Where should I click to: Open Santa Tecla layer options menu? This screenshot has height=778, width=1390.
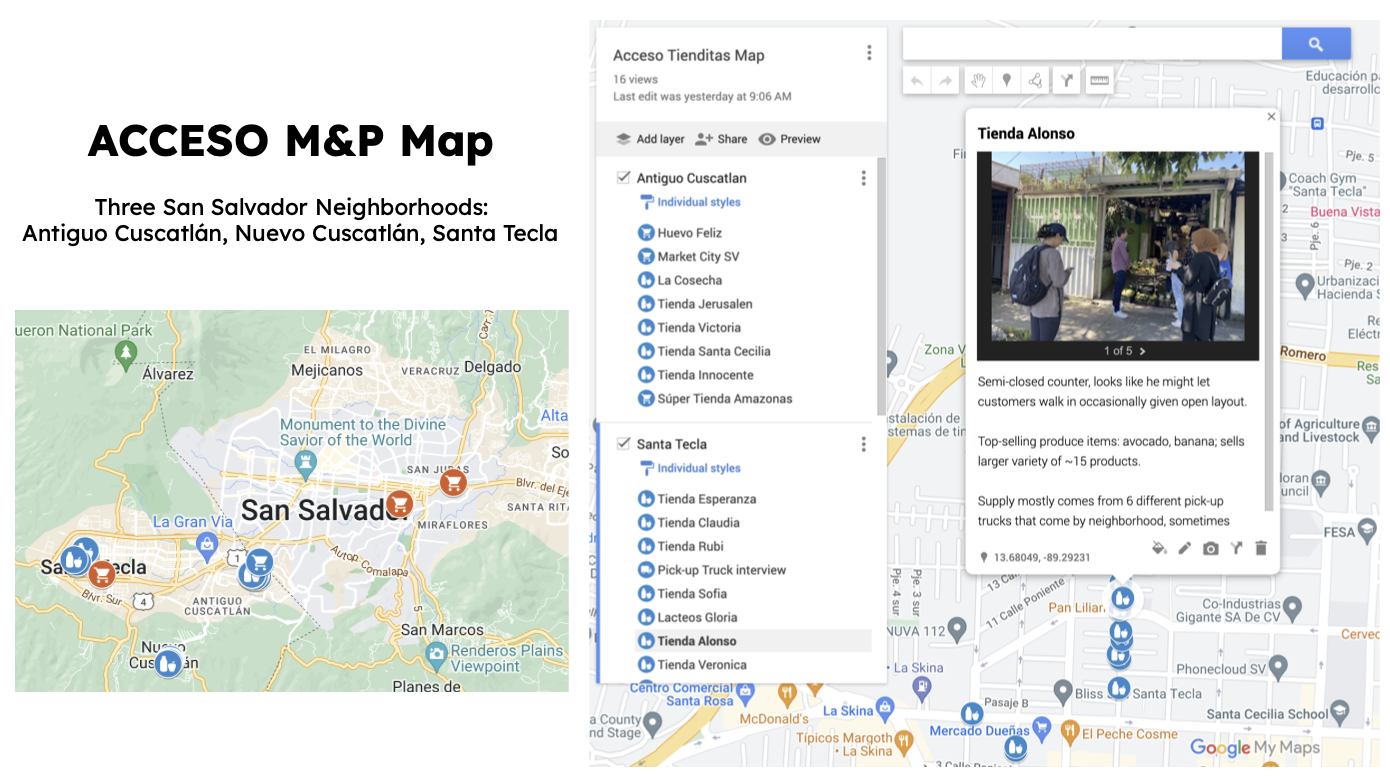(864, 444)
